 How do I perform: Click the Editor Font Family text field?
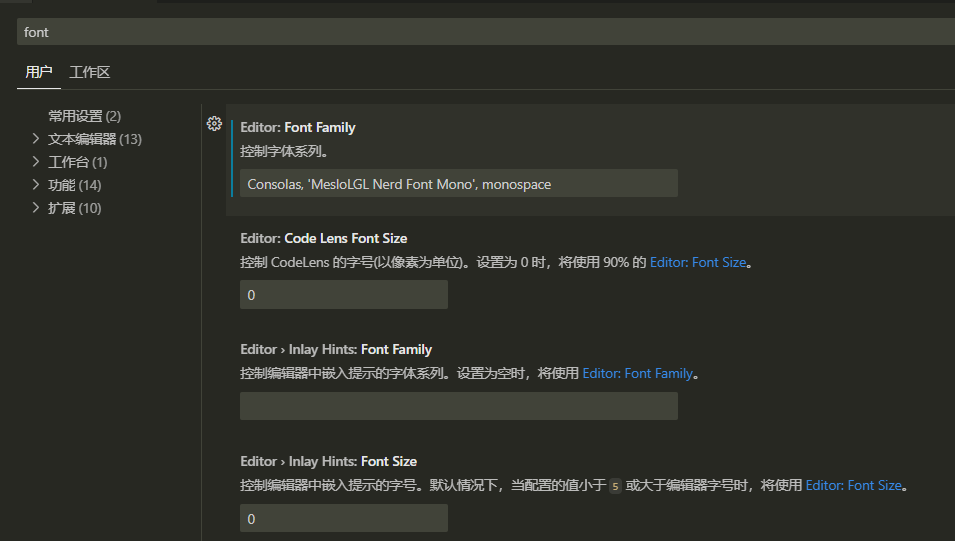point(458,183)
